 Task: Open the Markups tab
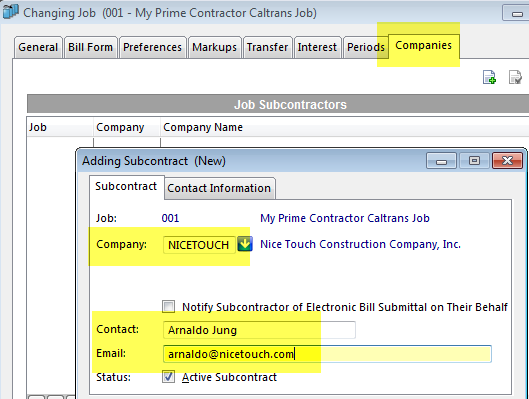(x=215, y=47)
